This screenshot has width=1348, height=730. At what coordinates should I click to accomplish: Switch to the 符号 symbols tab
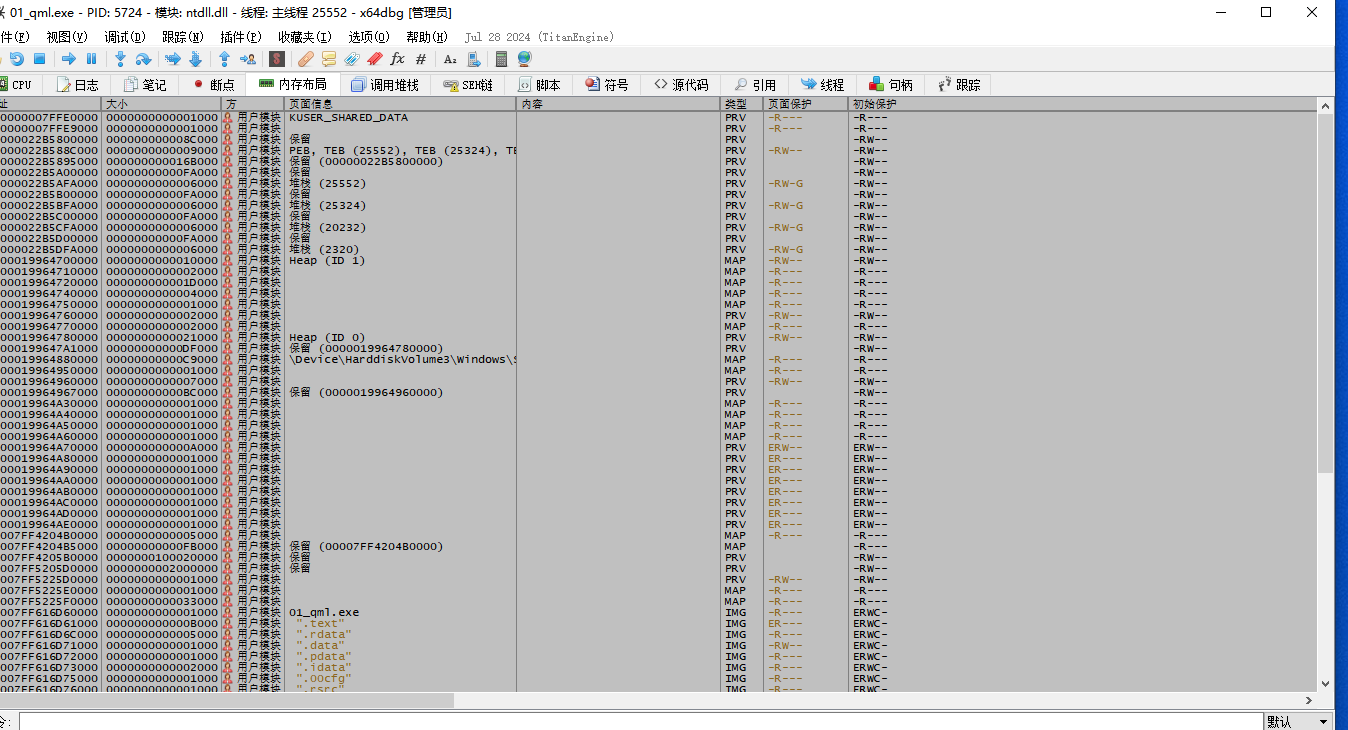[x=607, y=85]
